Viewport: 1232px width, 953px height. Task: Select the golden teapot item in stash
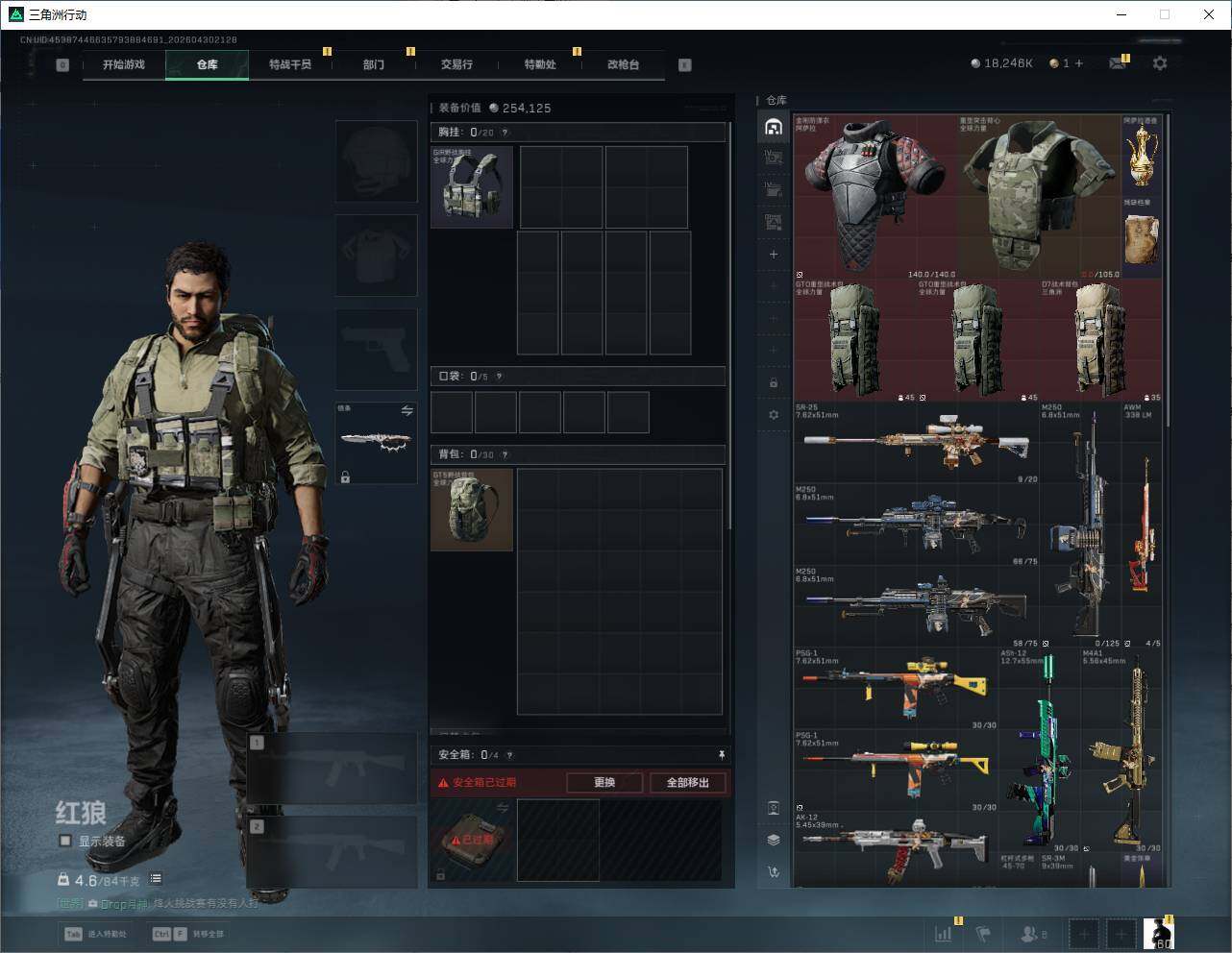click(1143, 156)
